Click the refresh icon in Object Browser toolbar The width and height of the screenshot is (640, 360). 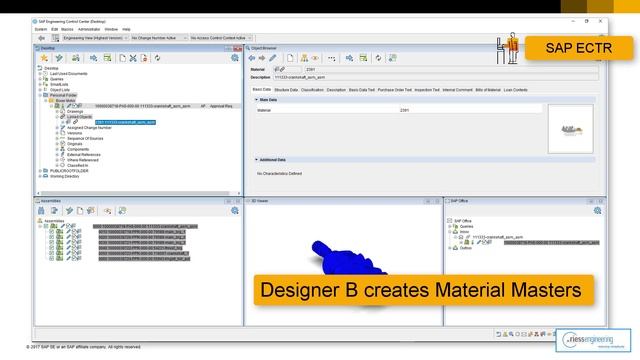click(x=378, y=58)
